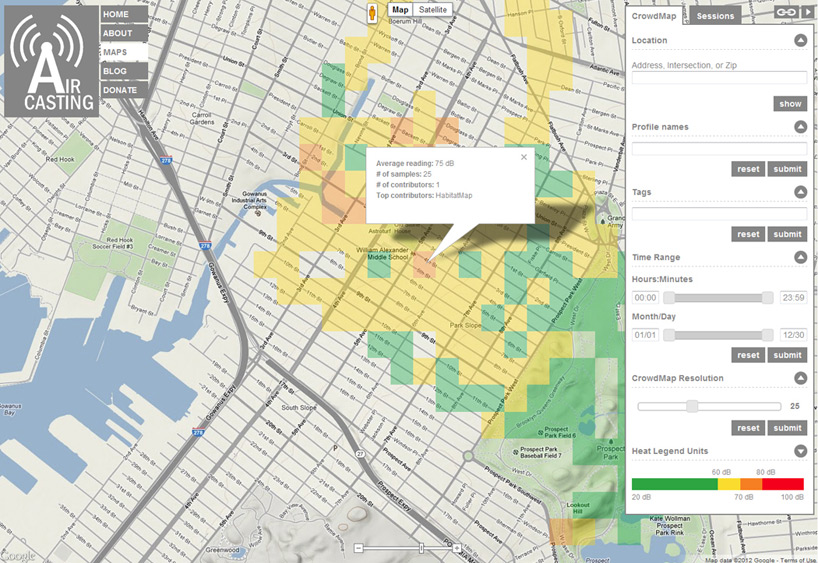
Task: Click the CrowdMap Resolution slider handle
Action: [x=691, y=406]
